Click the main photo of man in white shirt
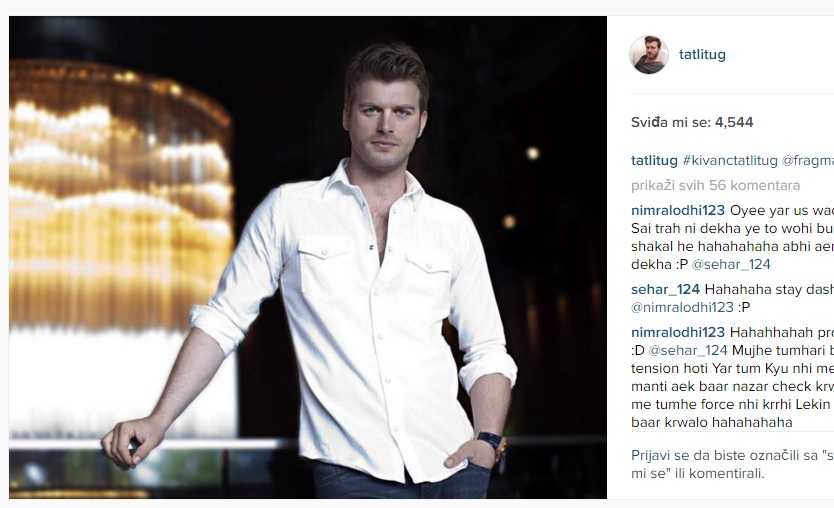Image resolution: width=834 pixels, height=508 pixels. point(308,257)
